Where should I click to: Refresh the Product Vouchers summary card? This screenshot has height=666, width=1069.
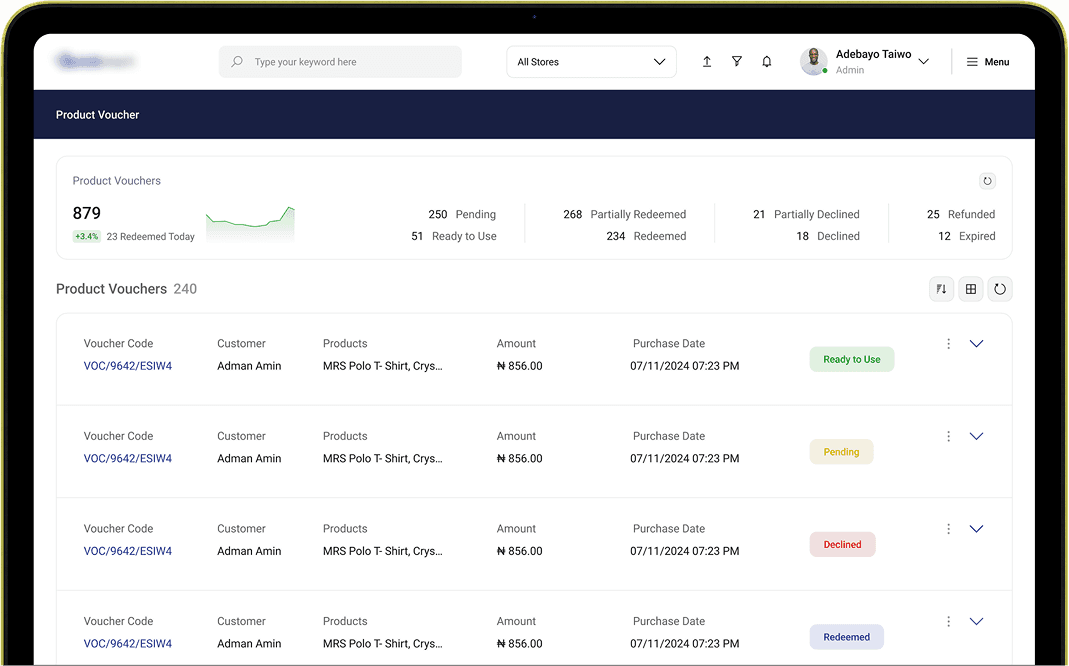tap(987, 181)
